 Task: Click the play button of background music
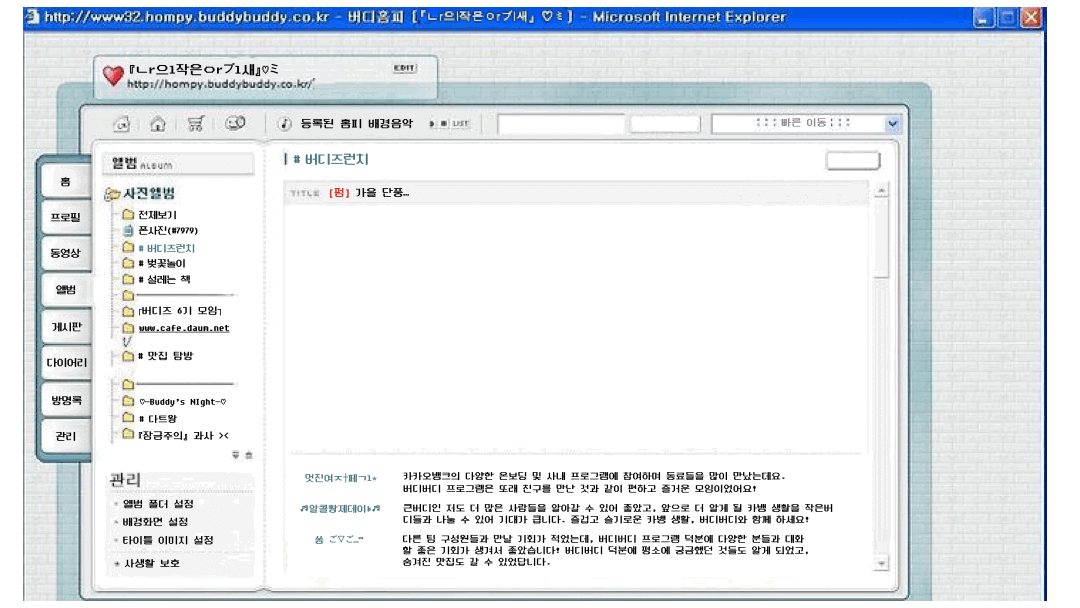(432, 124)
